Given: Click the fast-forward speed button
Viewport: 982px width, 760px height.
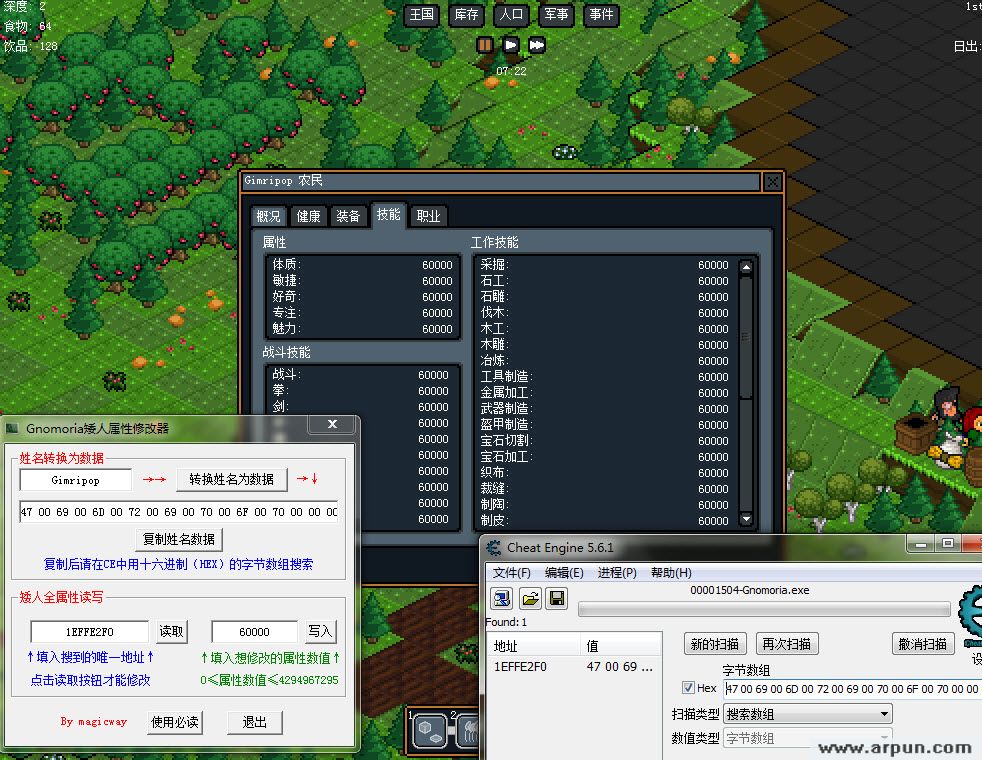Looking at the screenshot, I should click(537, 45).
